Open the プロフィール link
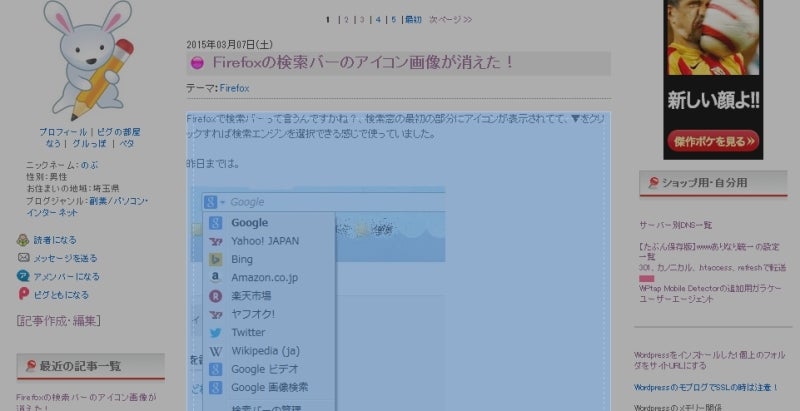This screenshot has height=411, width=800. coord(63,132)
